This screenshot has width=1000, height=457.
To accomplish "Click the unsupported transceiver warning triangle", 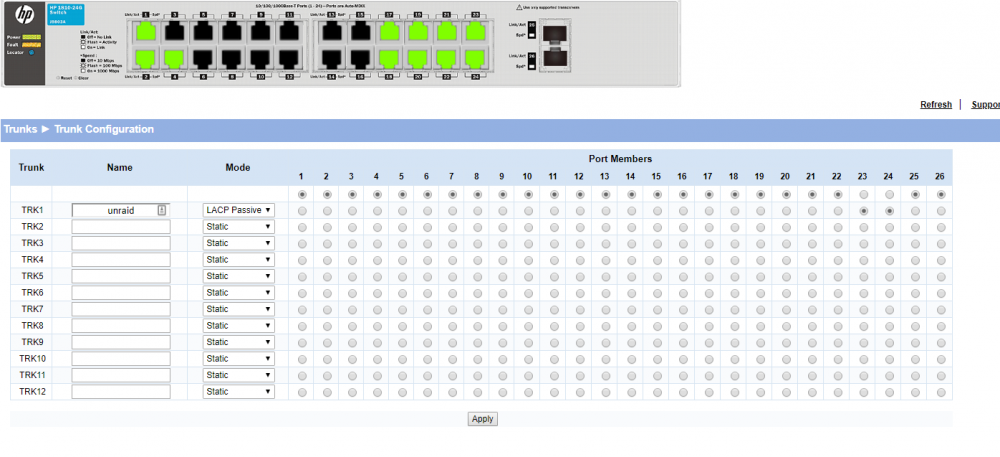I will click(519, 7).
